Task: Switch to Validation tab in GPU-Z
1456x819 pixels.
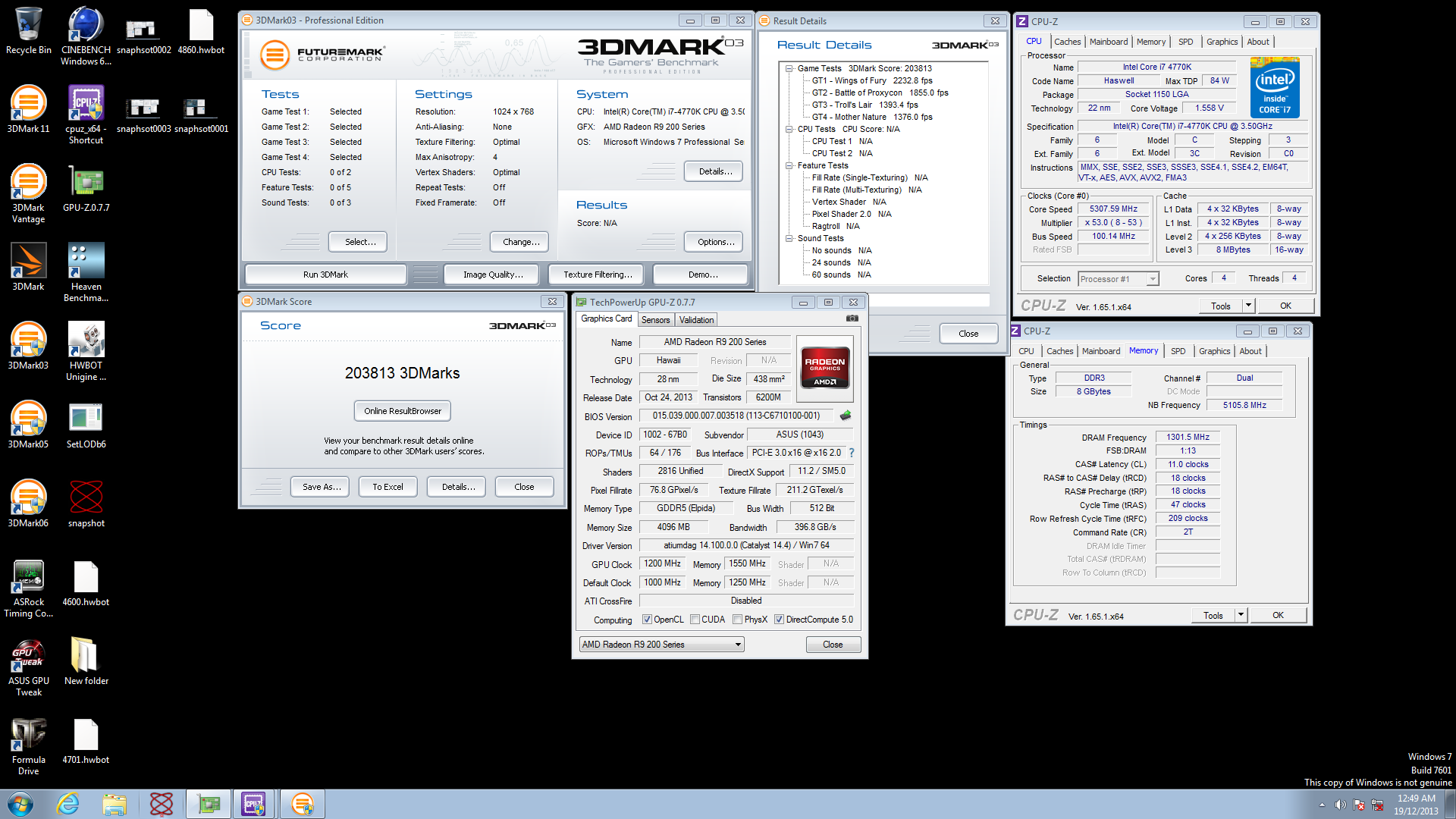Action: [x=696, y=320]
